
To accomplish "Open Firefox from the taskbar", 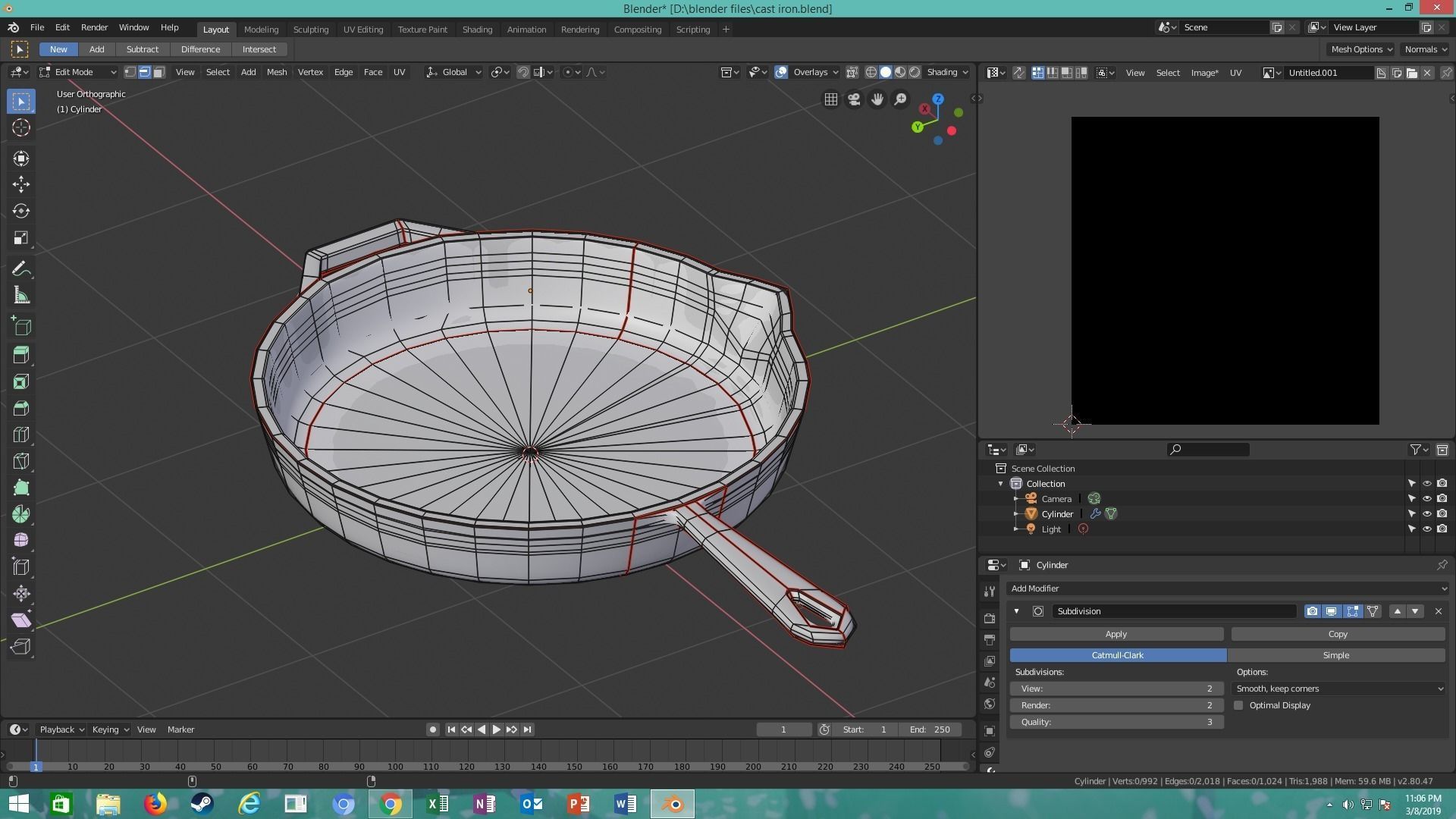I will pyautogui.click(x=155, y=804).
